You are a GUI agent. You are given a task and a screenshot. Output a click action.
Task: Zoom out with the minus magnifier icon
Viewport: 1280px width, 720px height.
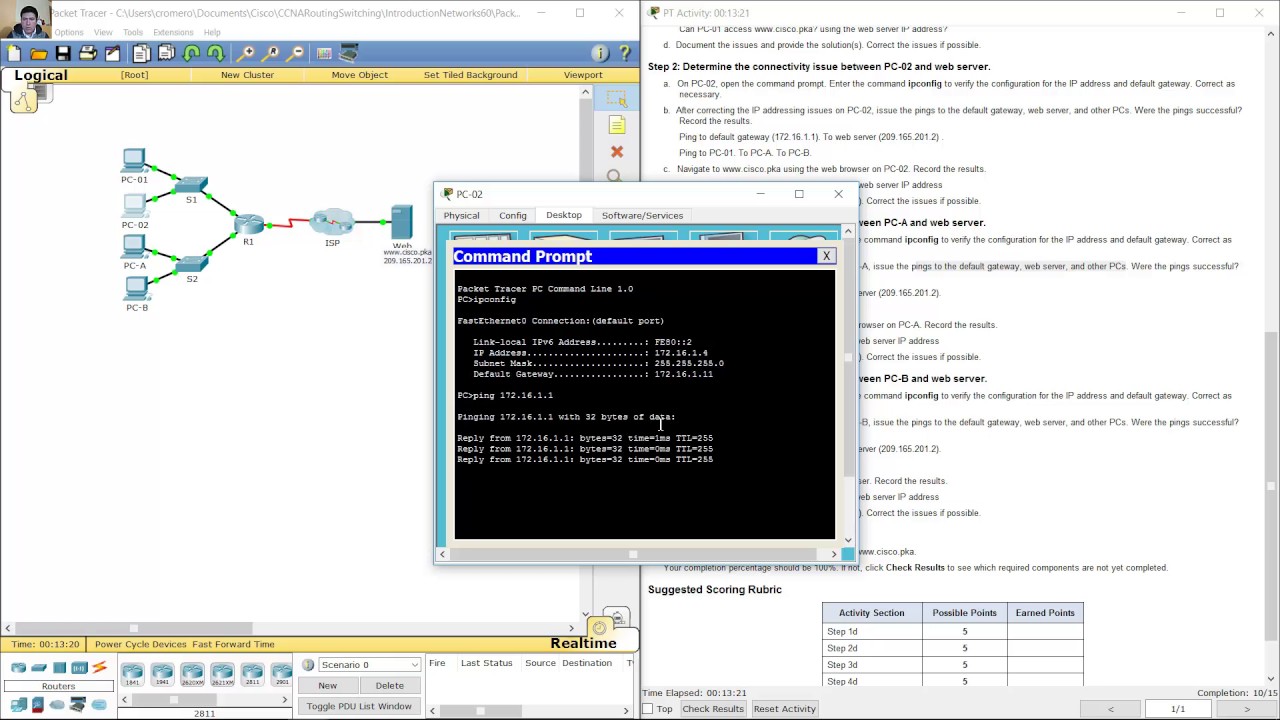[296, 54]
